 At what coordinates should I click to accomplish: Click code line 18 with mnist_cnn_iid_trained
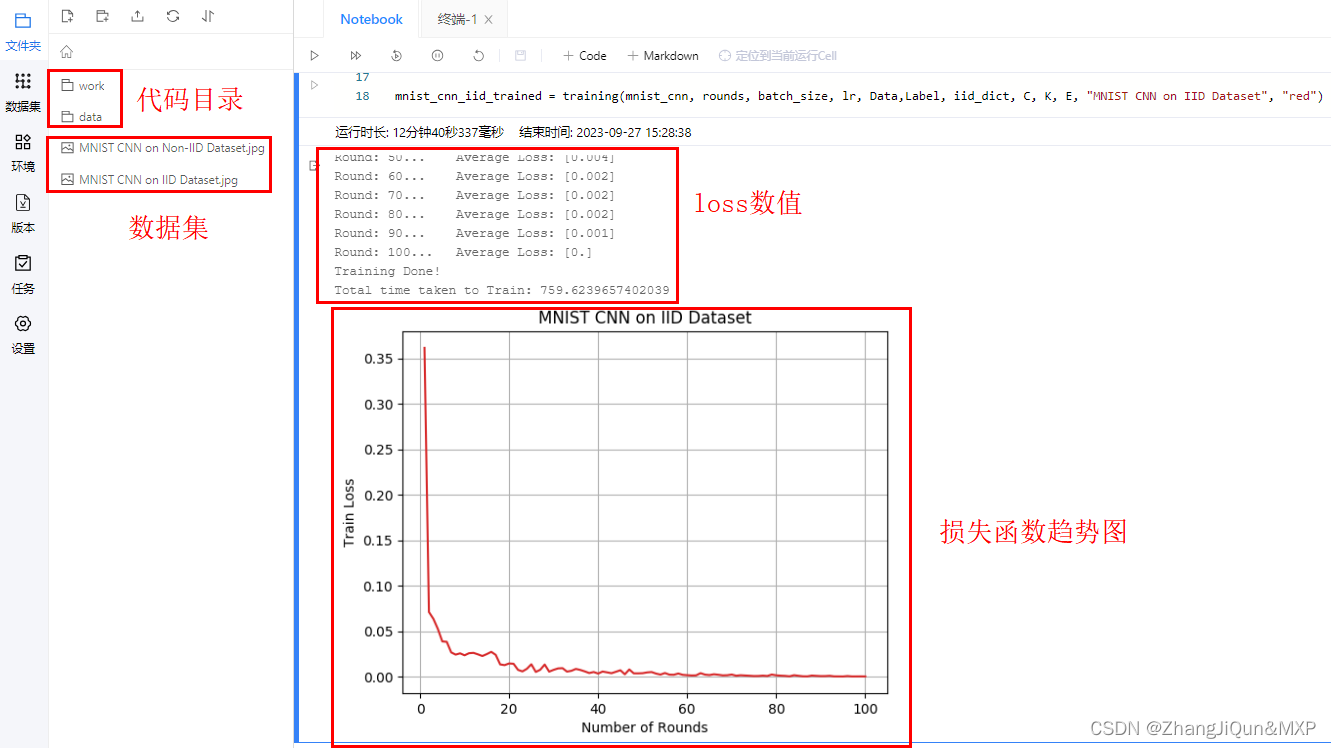[x=859, y=96]
